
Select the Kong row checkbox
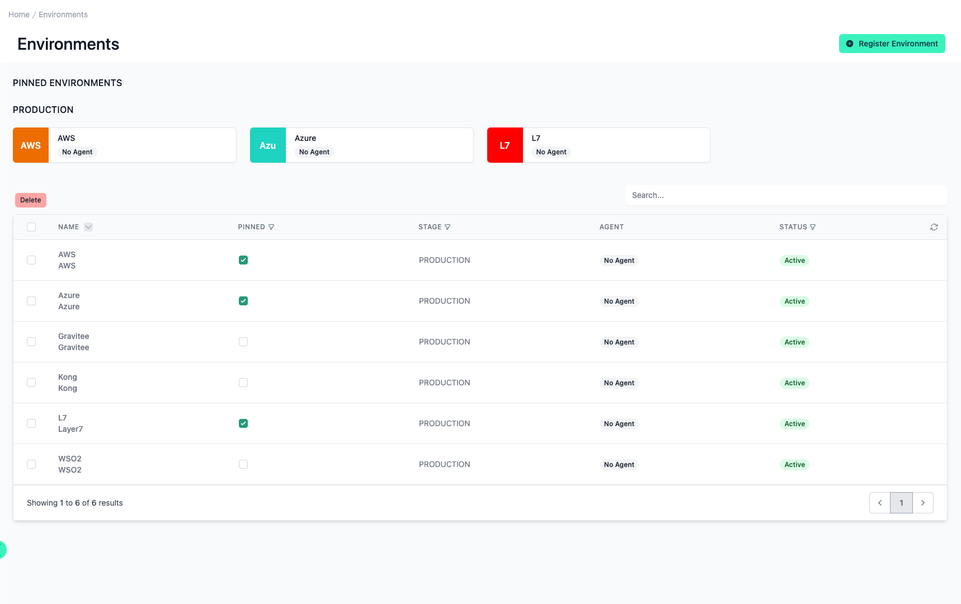(30, 382)
